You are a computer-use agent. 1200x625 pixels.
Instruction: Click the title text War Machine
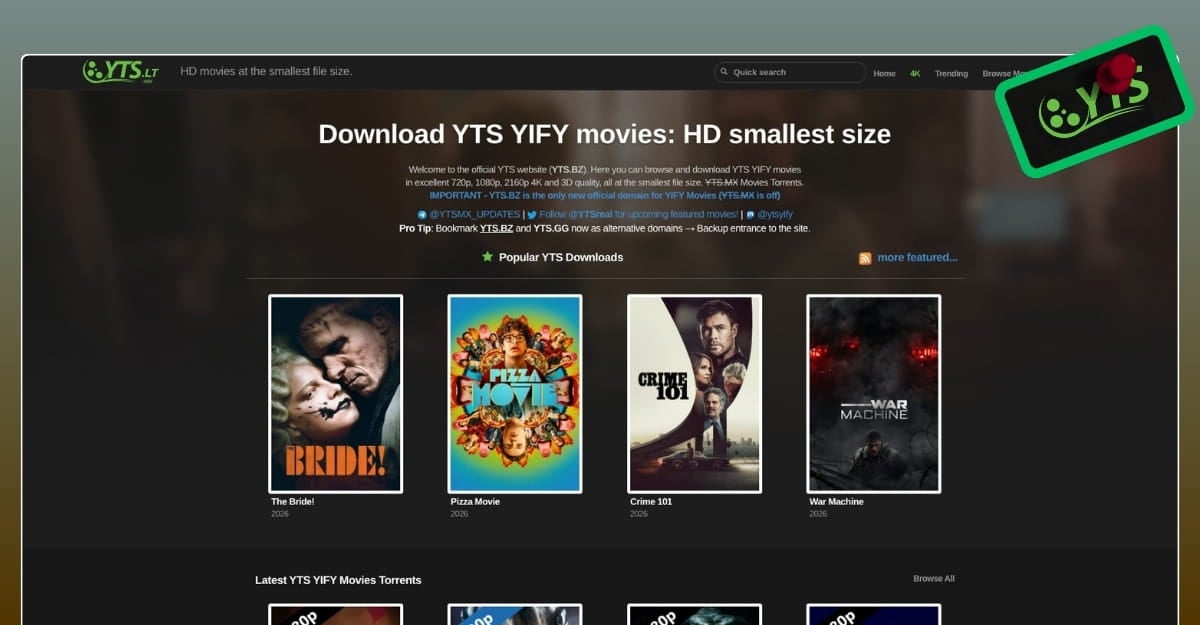pos(836,502)
